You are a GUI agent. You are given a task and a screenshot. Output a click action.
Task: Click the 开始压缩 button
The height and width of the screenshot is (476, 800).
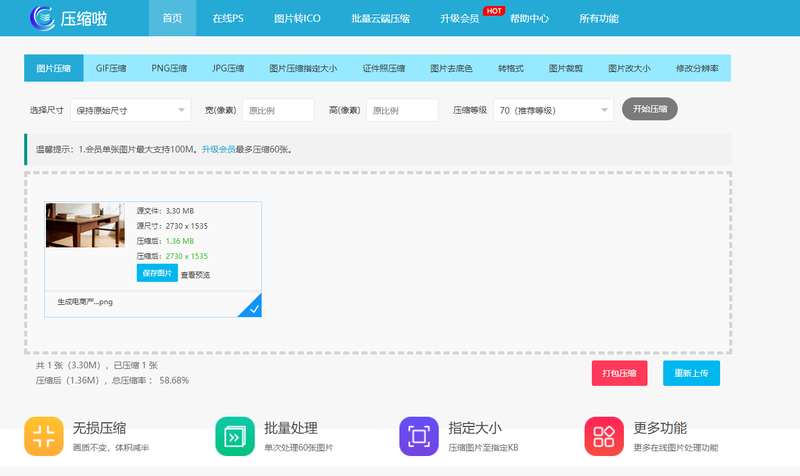(x=649, y=109)
